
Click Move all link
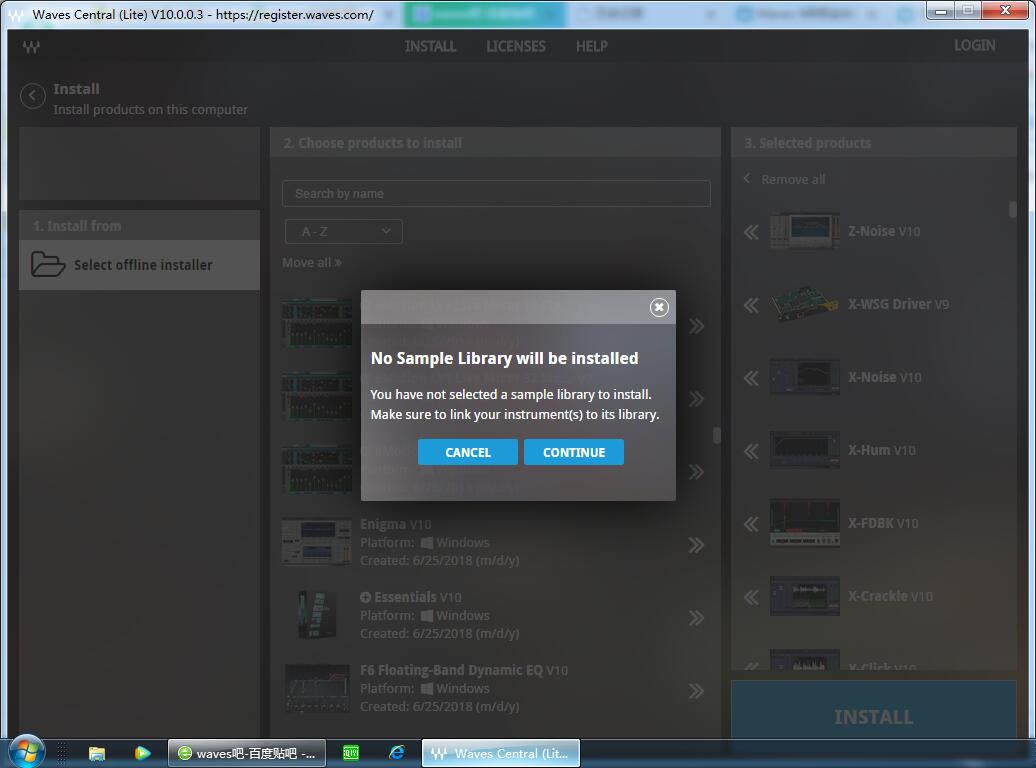312,262
